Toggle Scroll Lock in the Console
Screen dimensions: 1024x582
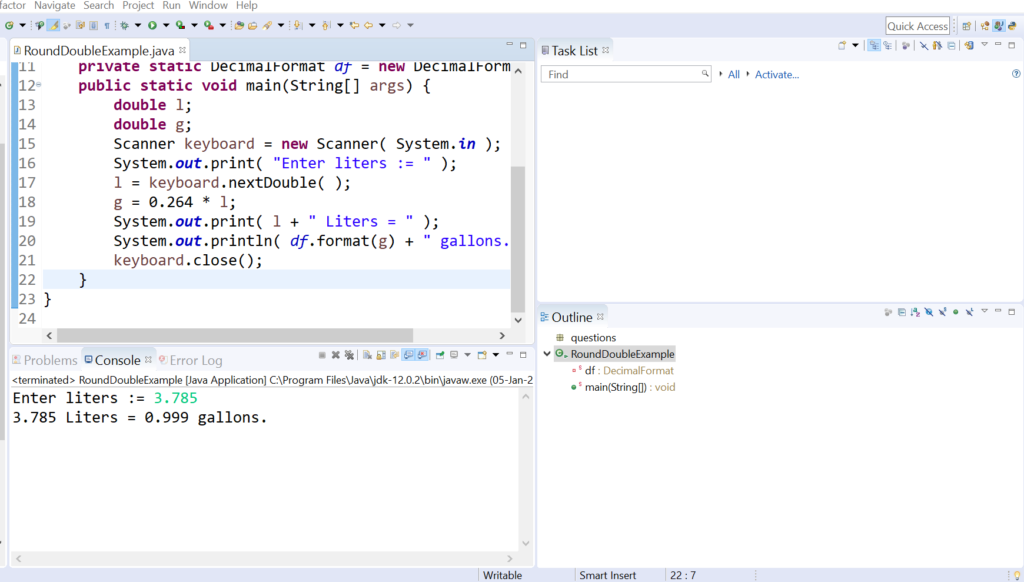click(380, 359)
